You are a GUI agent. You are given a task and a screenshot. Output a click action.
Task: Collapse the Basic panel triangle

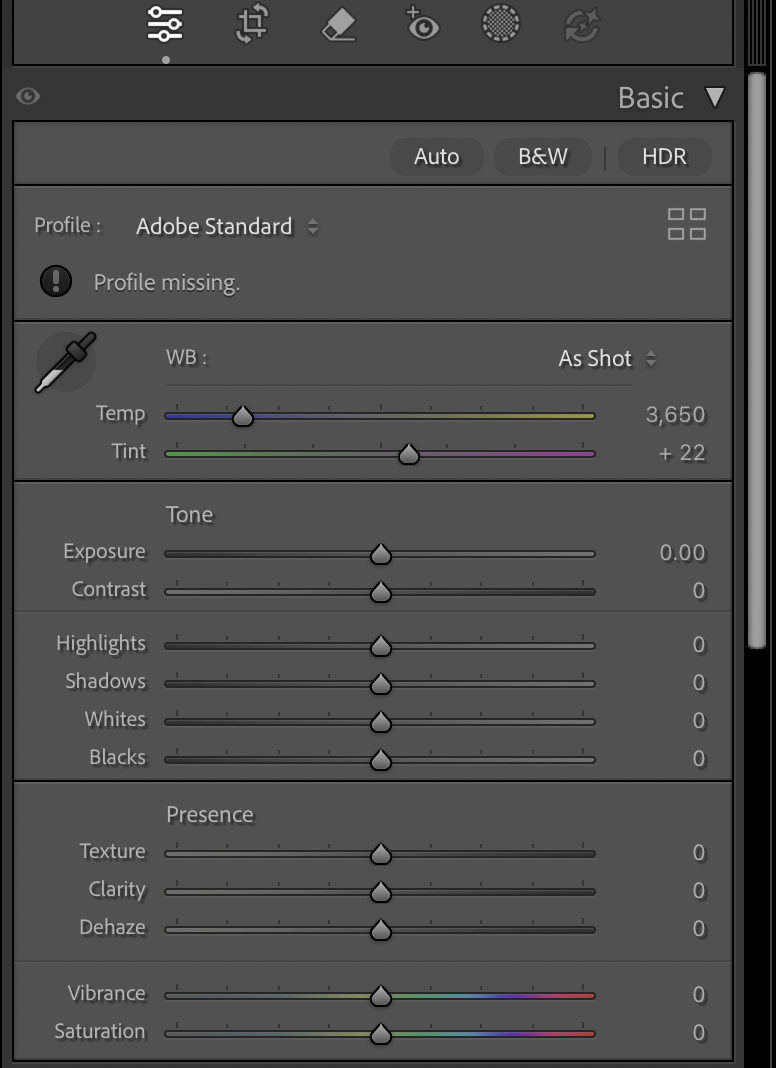pos(714,97)
